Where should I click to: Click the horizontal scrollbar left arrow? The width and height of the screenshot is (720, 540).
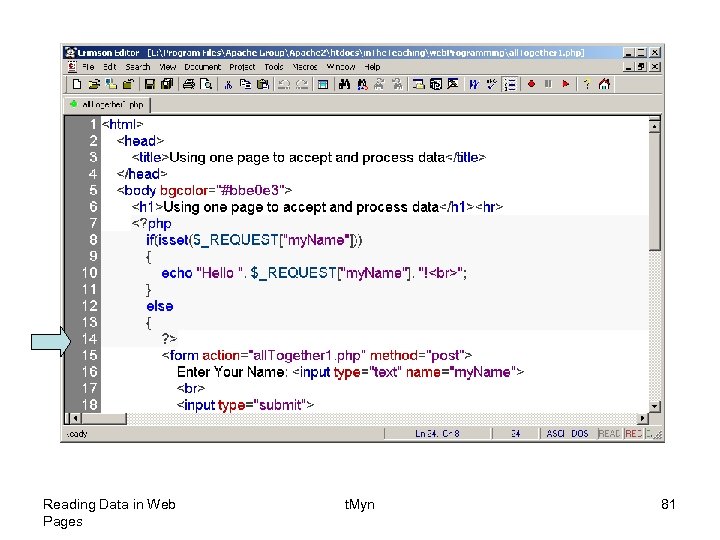[x=75, y=418]
